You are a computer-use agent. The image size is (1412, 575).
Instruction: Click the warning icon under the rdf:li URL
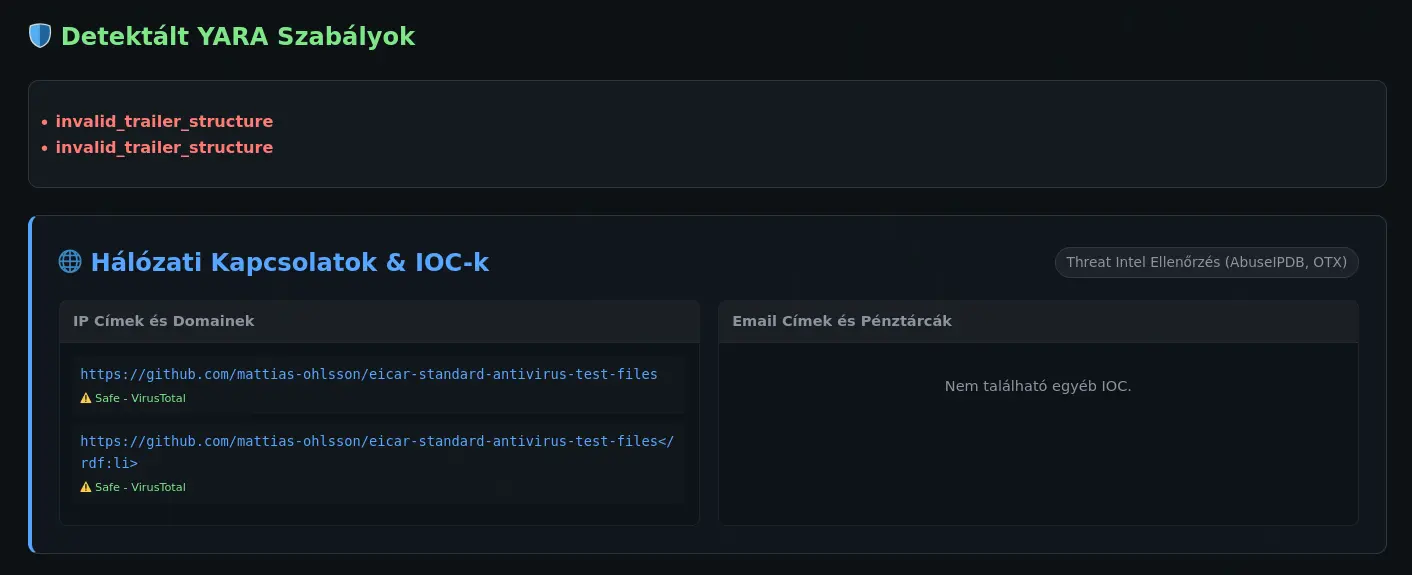(85, 487)
